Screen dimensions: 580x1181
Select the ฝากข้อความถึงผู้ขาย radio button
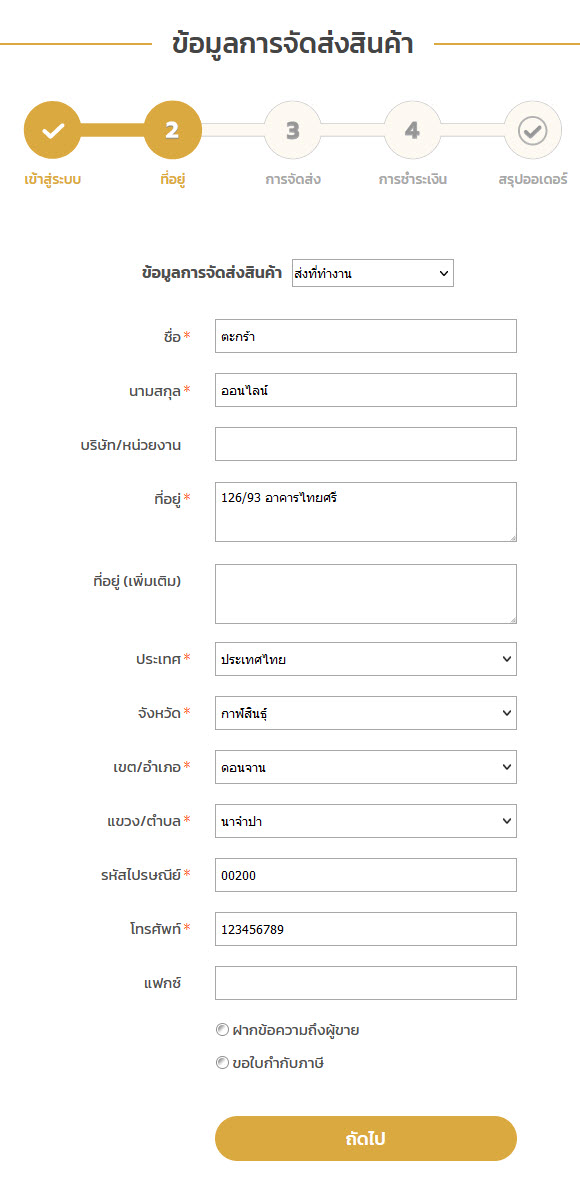click(x=221, y=1030)
